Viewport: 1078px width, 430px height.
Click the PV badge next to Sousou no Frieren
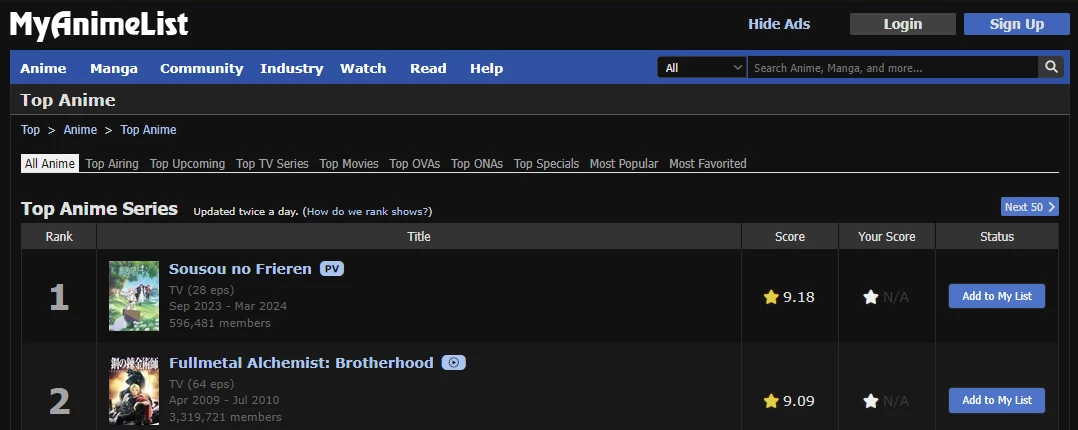tap(332, 269)
